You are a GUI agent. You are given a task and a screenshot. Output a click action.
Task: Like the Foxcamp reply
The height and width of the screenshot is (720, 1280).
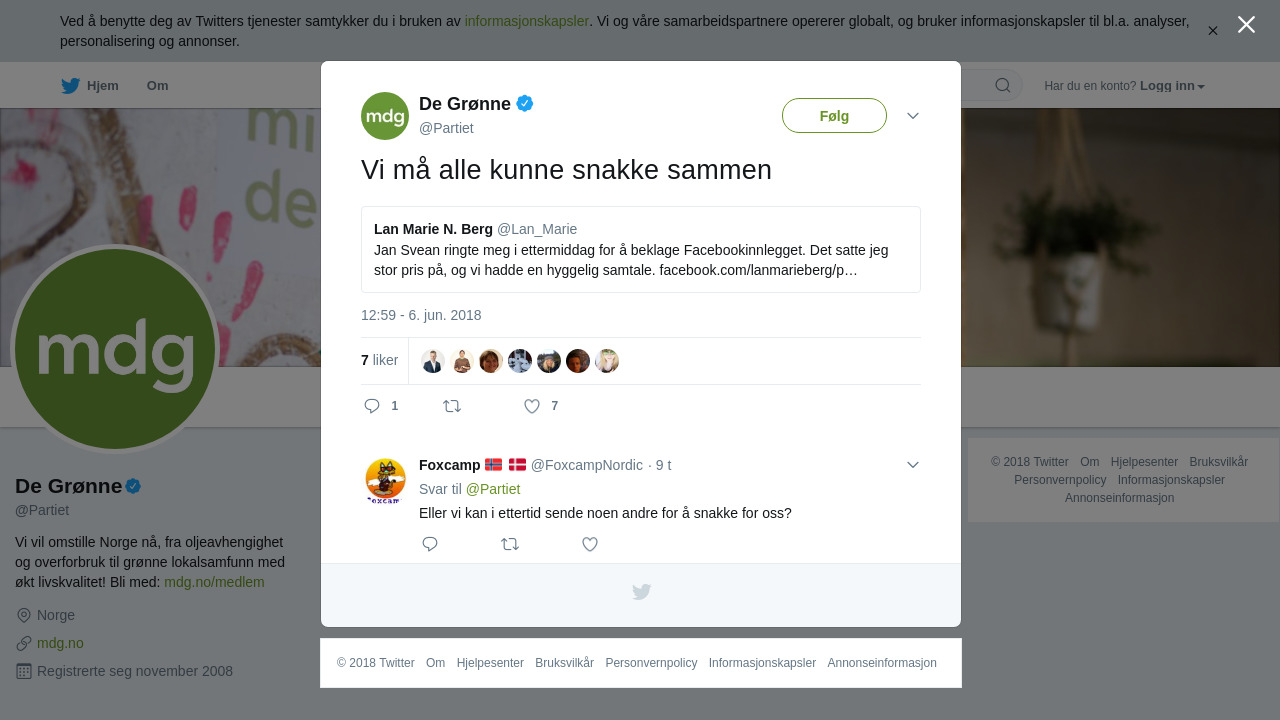click(590, 544)
